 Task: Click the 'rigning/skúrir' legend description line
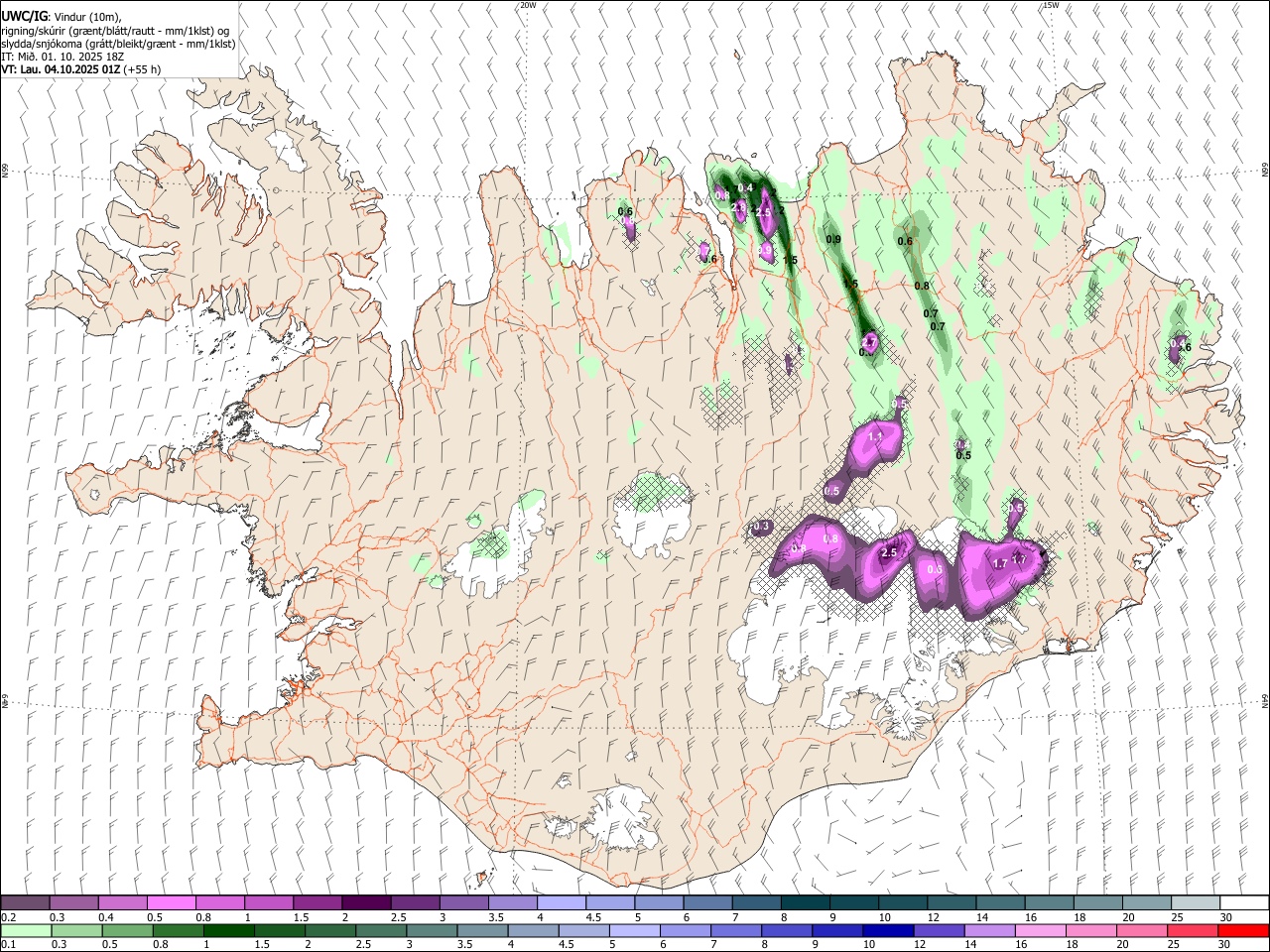[x=115, y=30]
